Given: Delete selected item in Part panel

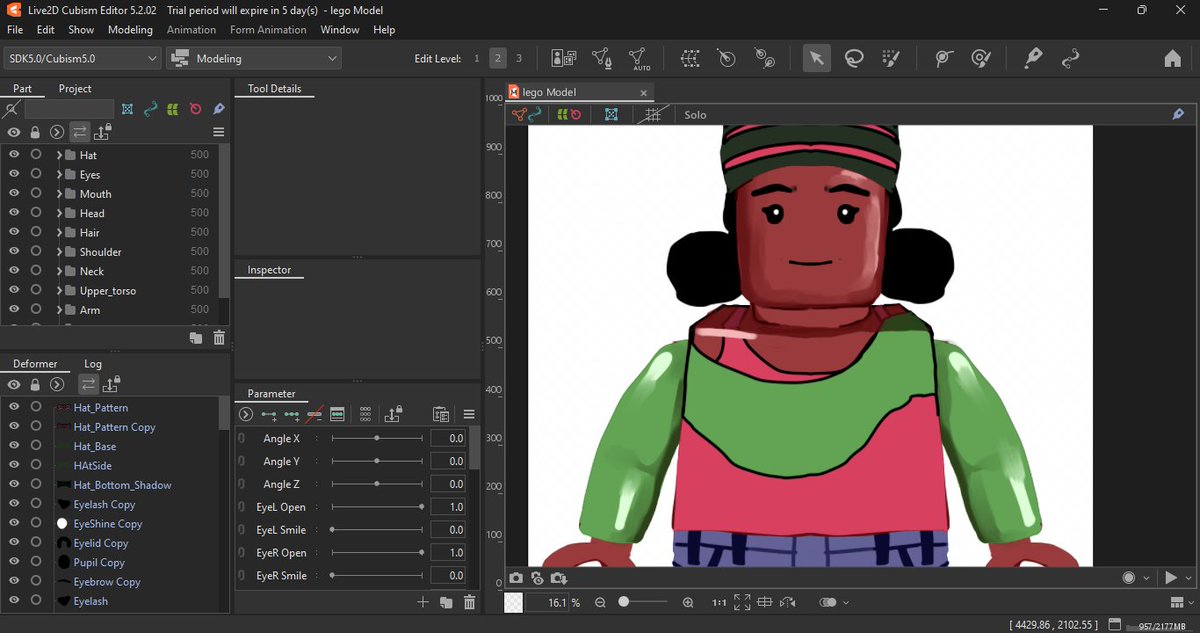Looking at the screenshot, I should [x=219, y=338].
